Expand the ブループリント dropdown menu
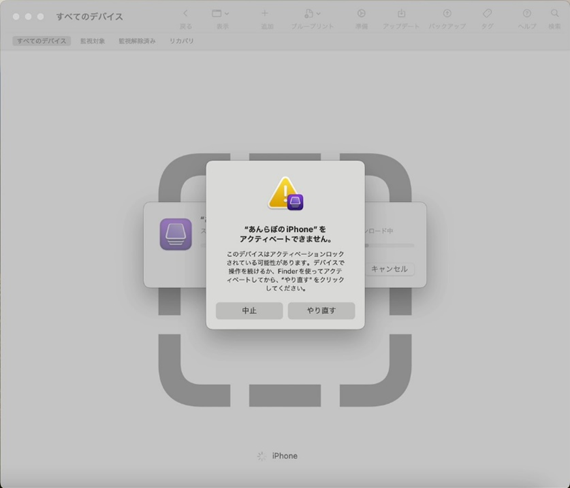Screen dimensions: 570x488 pos(312,13)
